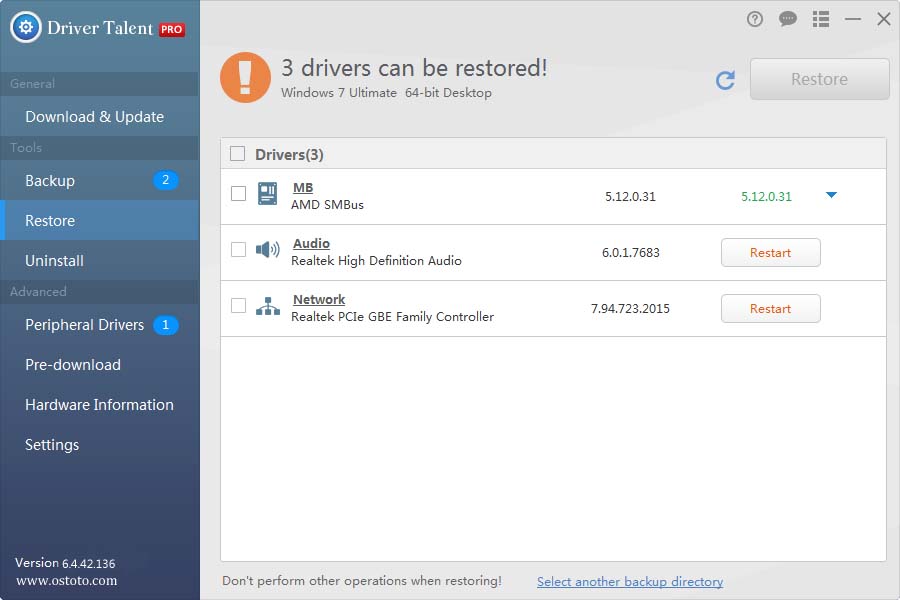
Task: Go to the Backup section
Action: pyautogui.click(x=100, y=180)
